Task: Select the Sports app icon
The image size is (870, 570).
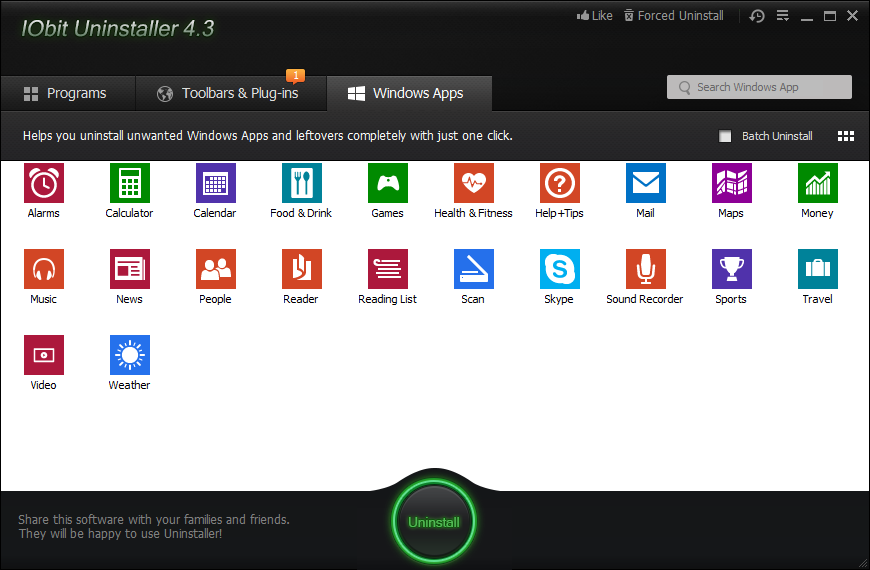Action: pyautogui.click(x=732, y=269)
